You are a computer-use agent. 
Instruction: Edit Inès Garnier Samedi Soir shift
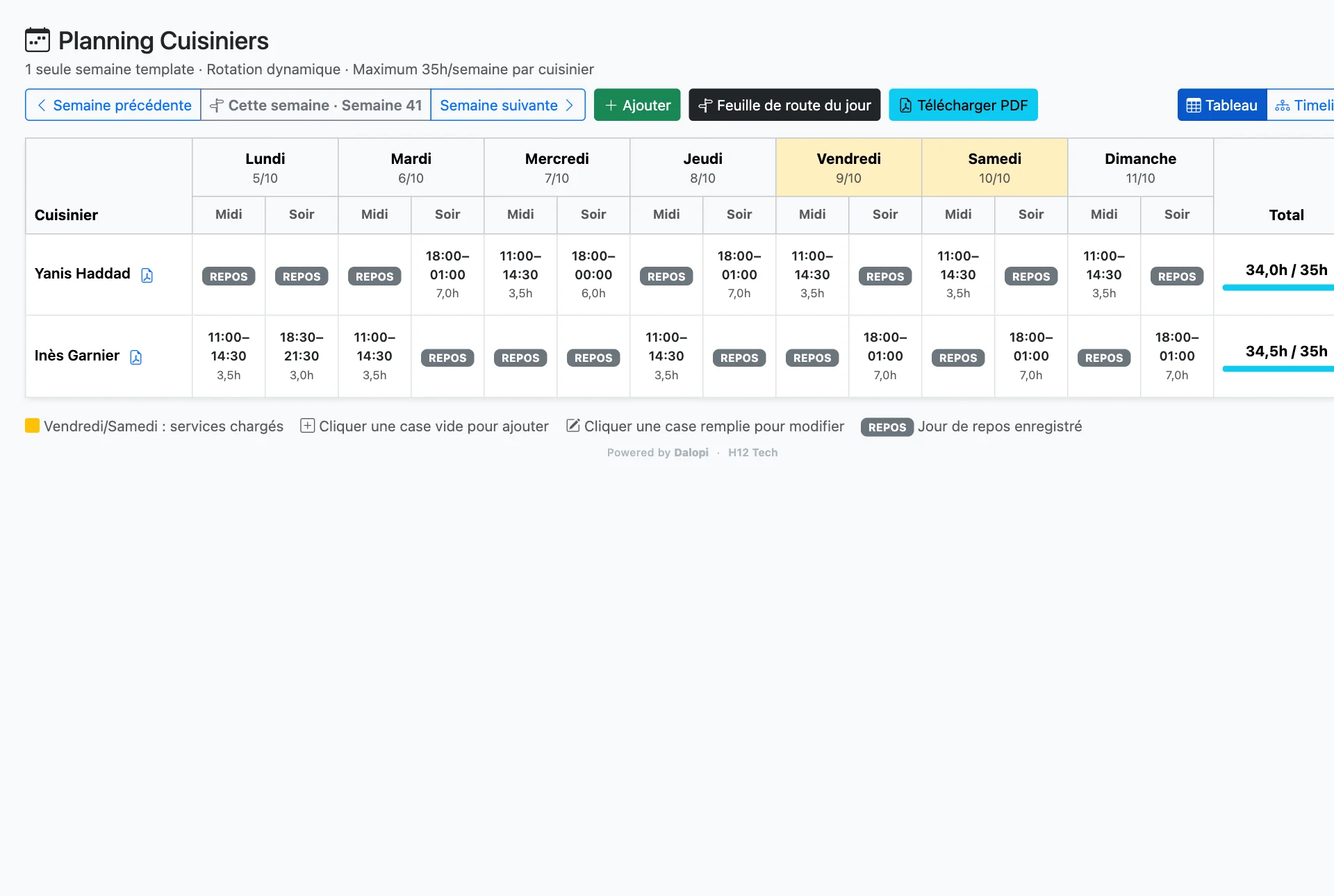(x=1031, y=356)
